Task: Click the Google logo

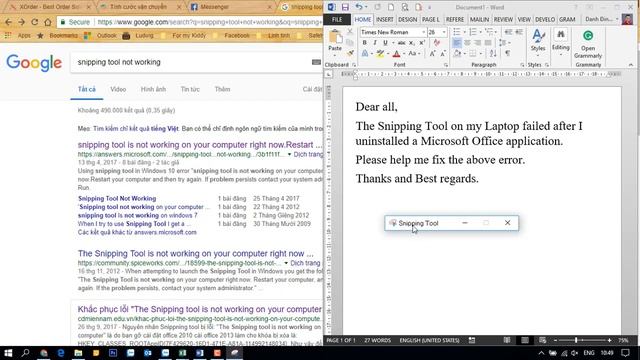Action: pos(34,62)
